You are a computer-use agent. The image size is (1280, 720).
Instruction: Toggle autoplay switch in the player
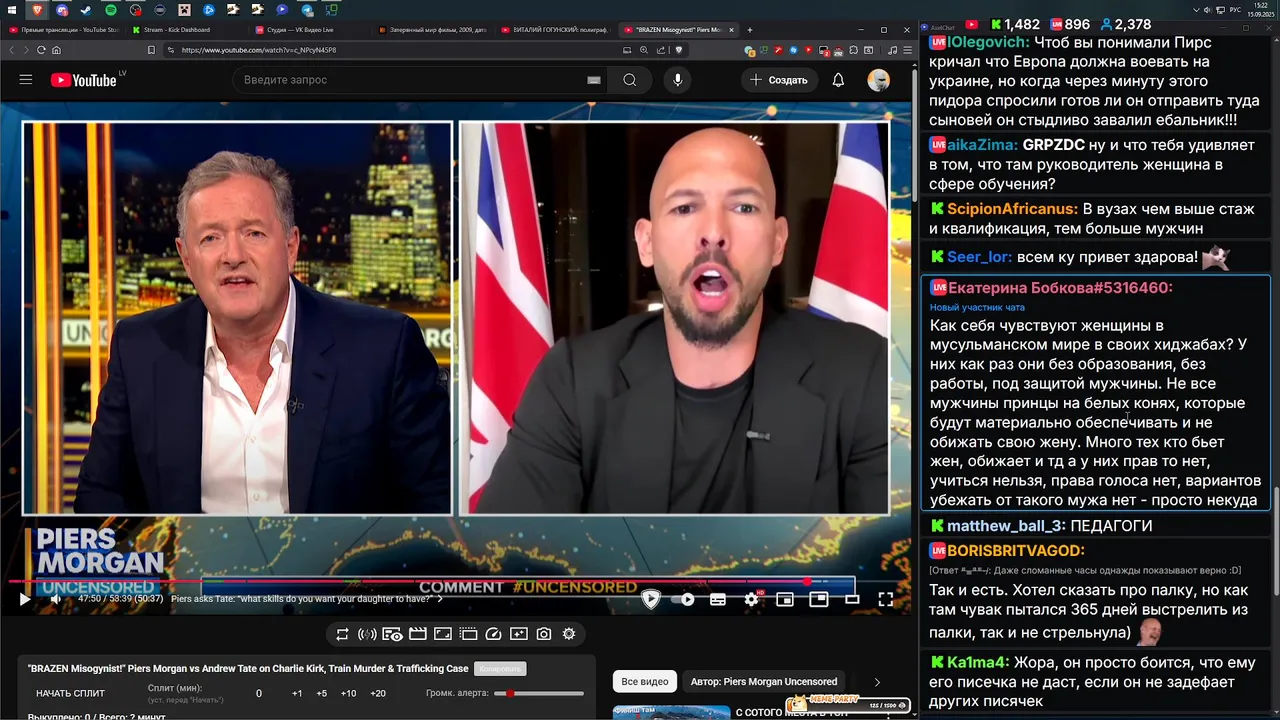(684, 599)
